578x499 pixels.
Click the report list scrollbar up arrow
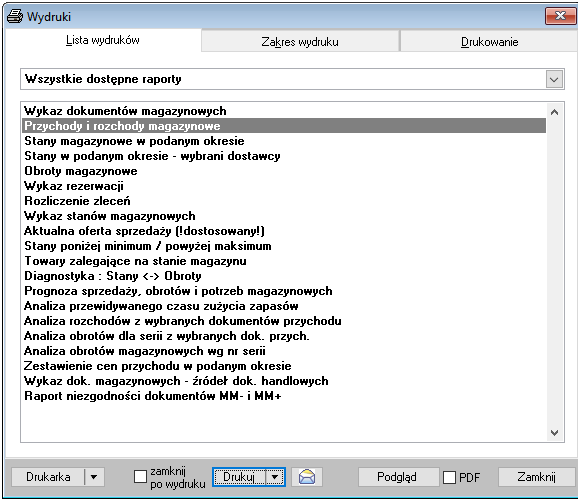(x=554, y=112)
